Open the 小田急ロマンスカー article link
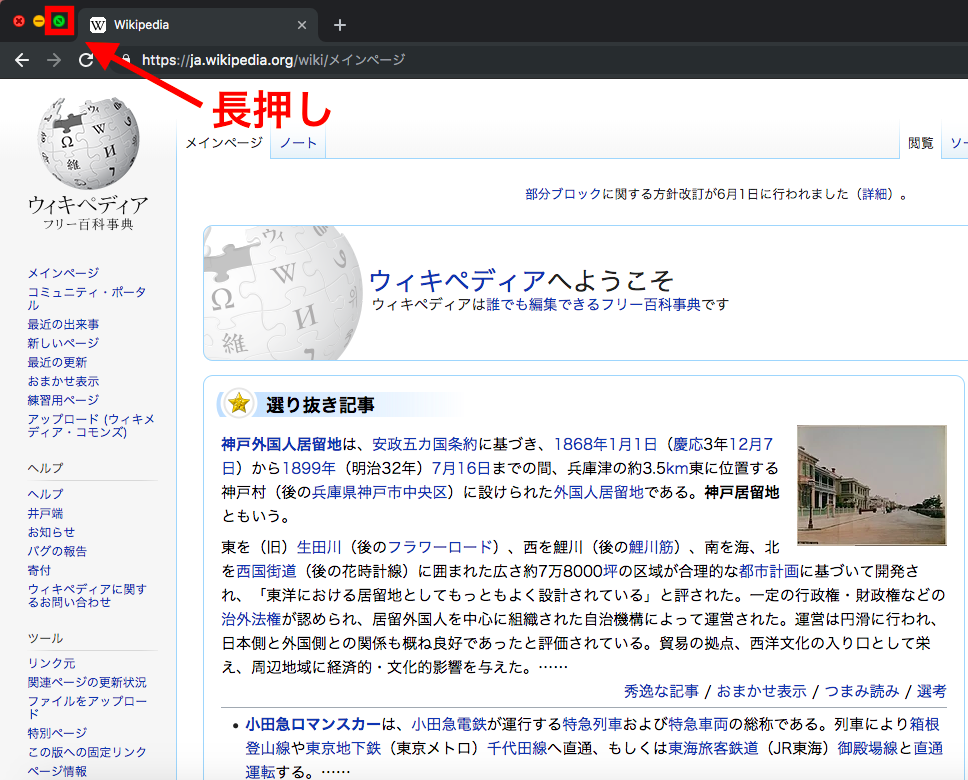 tap(313, 724)
